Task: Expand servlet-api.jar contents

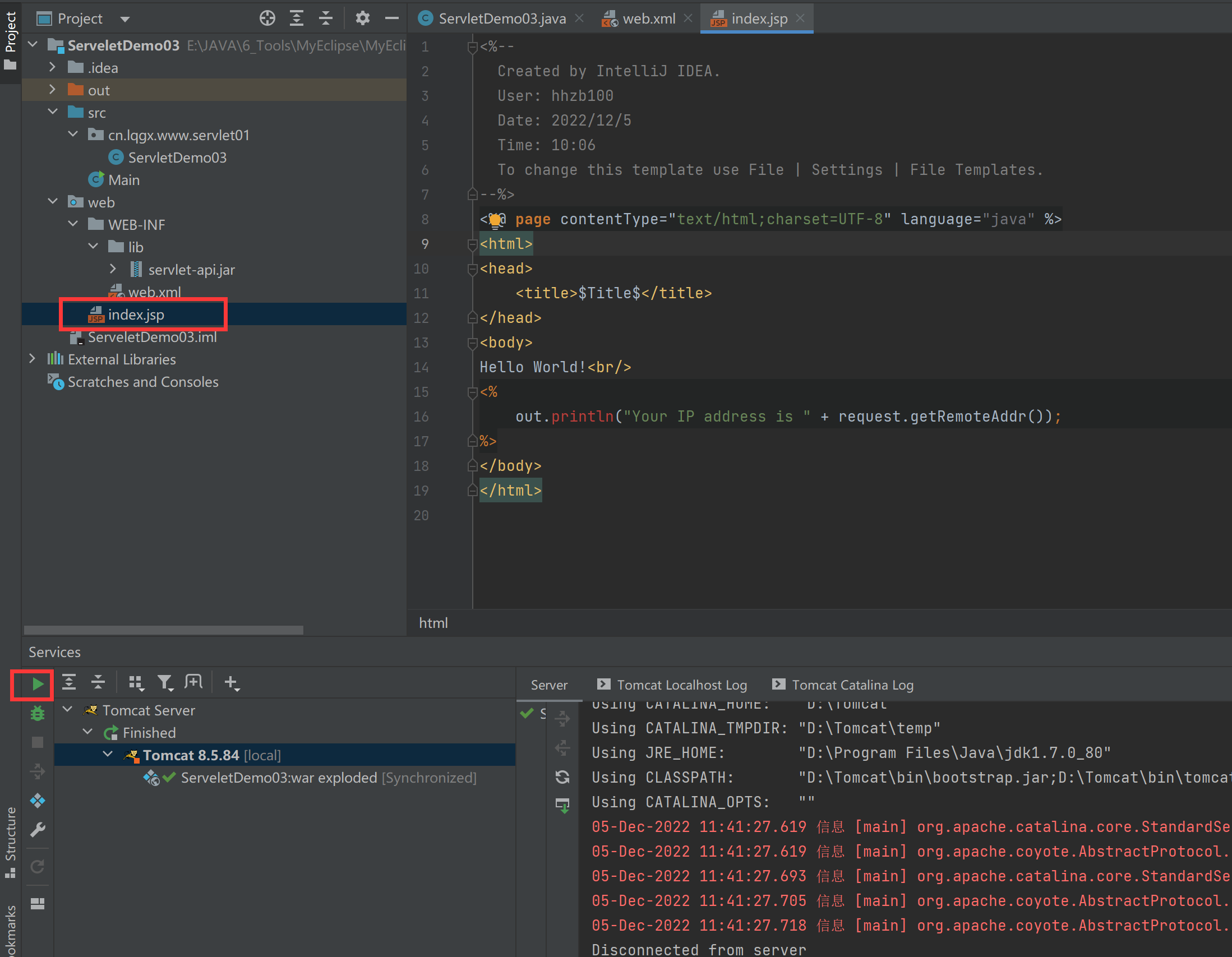Action: (113, 269)
